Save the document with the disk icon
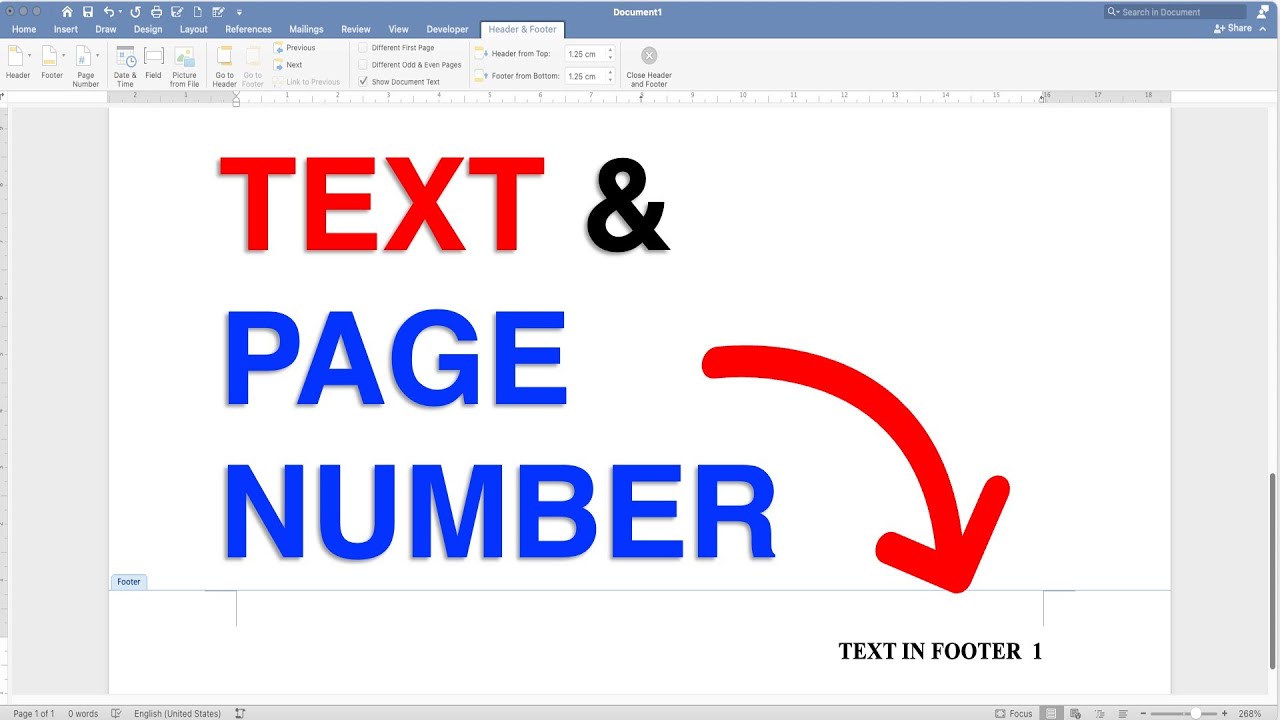The height and width of the screenshot is (720, 1280). (88, 12)
